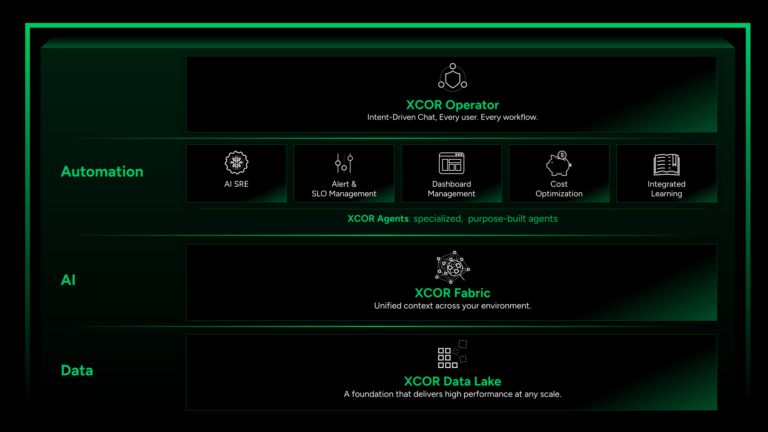
Task: Click the 'Alert & SLO Management' label
Action: tap(344, 189)
